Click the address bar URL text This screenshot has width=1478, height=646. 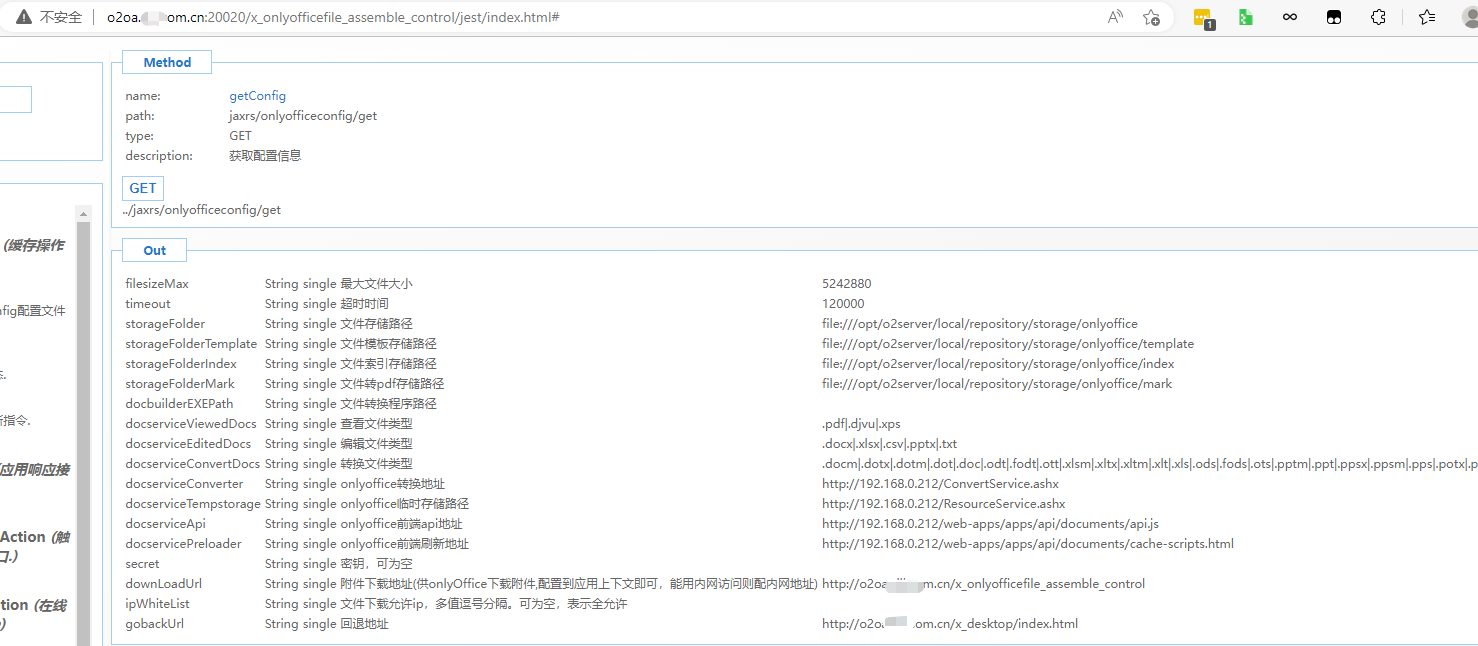(333, 18)
